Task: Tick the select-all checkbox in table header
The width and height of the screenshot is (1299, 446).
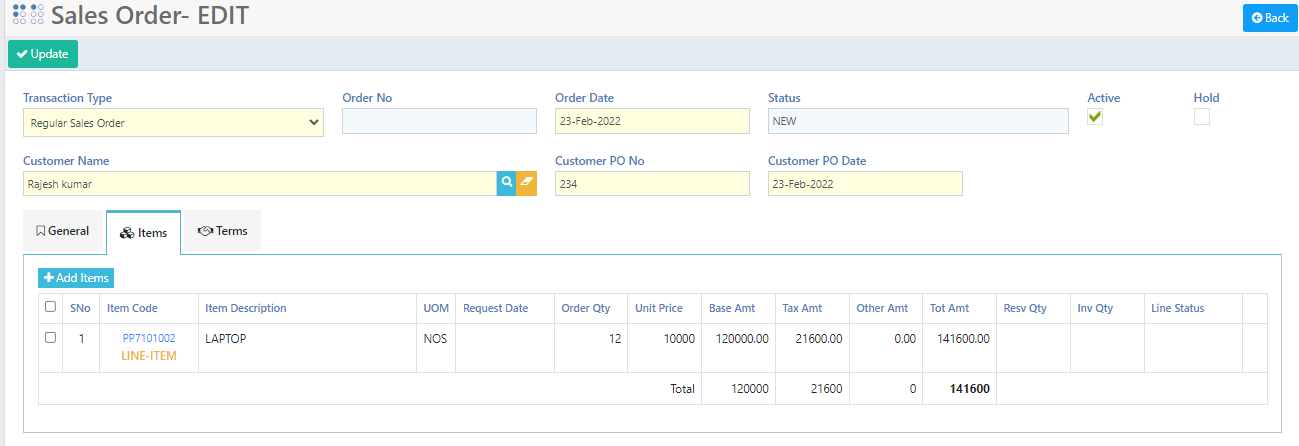Action: [x=50, y=307]
